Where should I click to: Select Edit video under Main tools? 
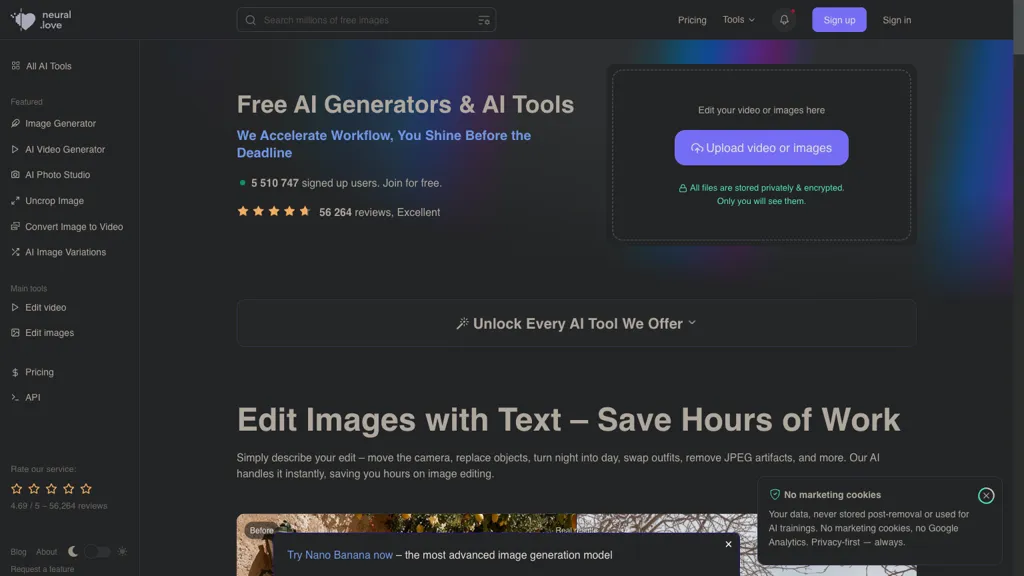45,308
